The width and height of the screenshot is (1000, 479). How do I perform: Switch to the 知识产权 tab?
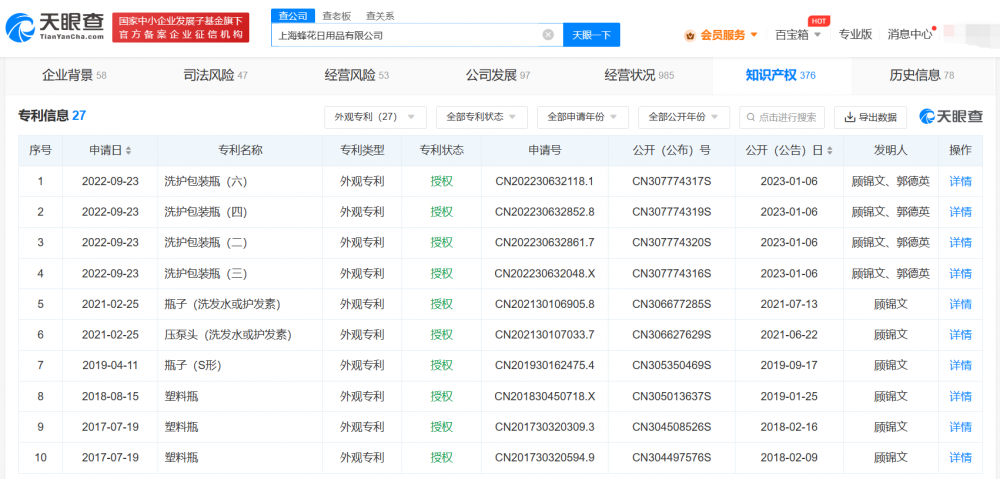tap(781, 76)
